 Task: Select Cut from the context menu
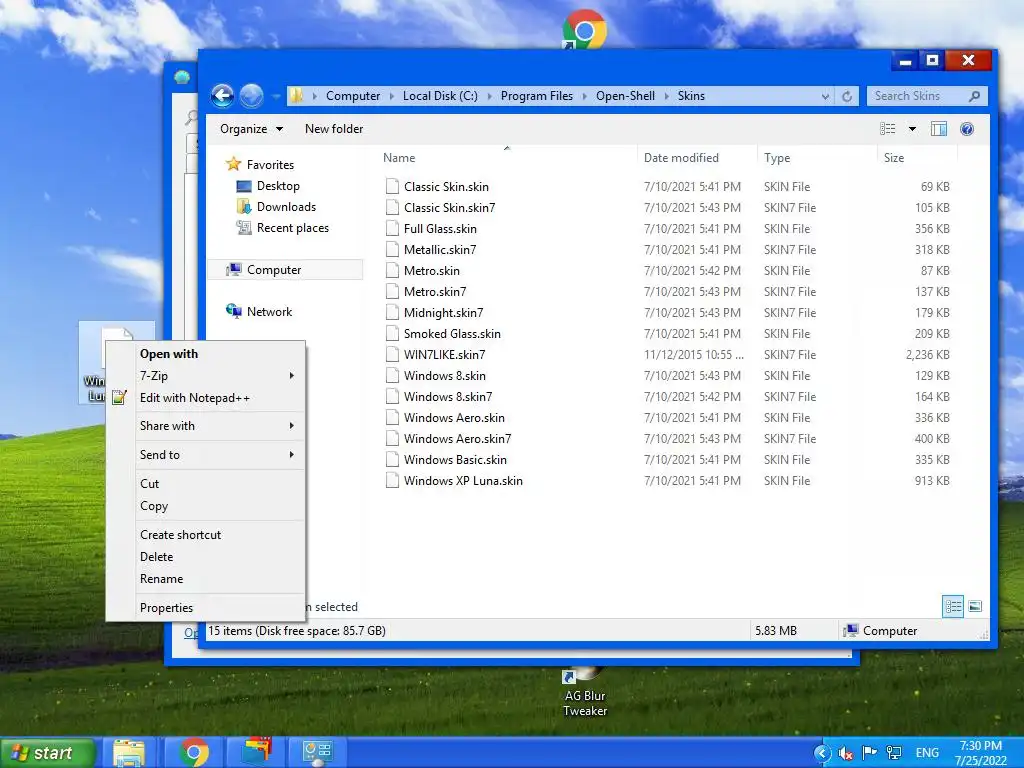[x=150, y=484]
